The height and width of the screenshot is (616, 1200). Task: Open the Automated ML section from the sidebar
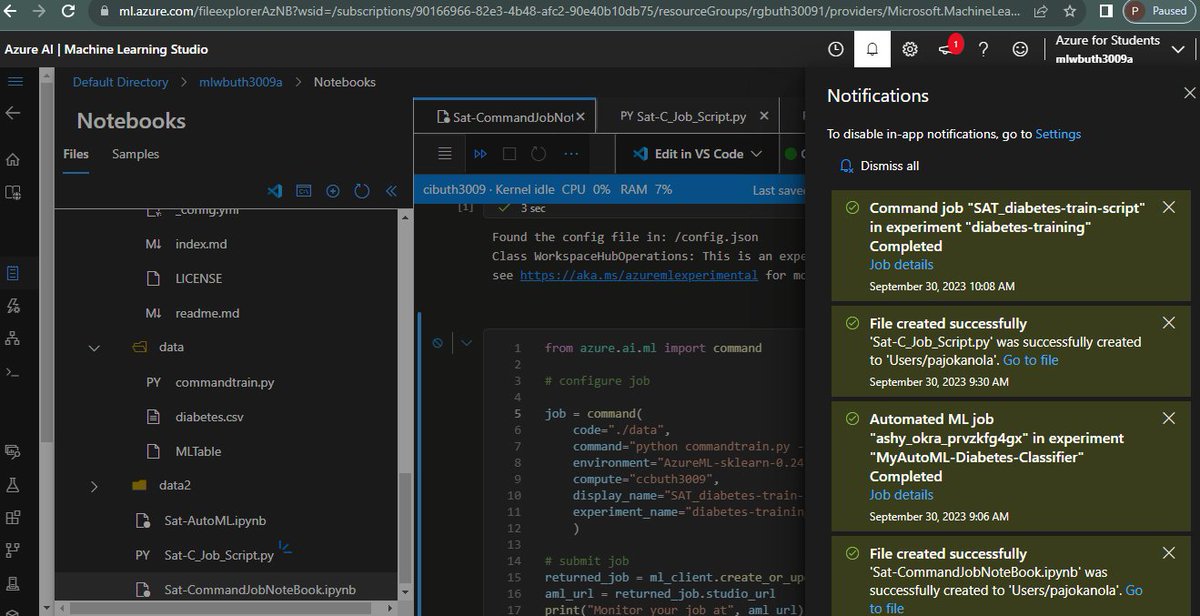coord(13,305)
